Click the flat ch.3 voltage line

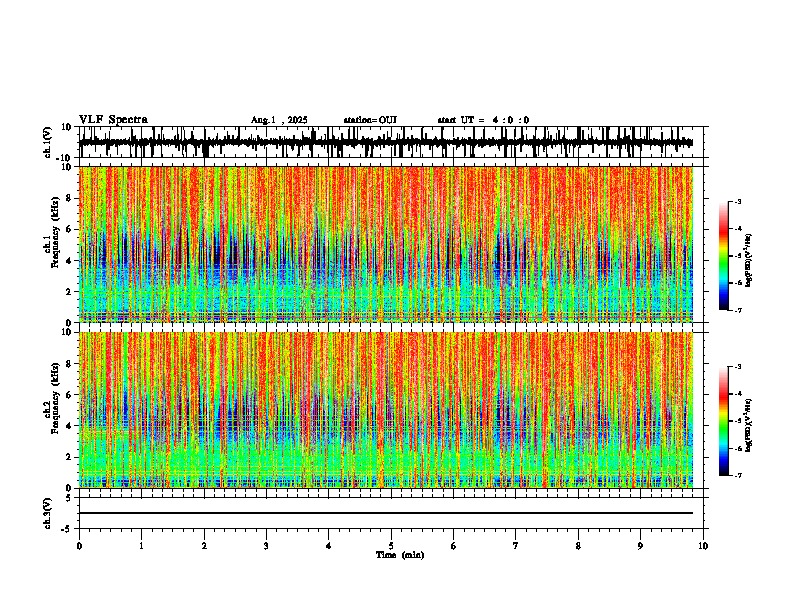pos(386,513)
